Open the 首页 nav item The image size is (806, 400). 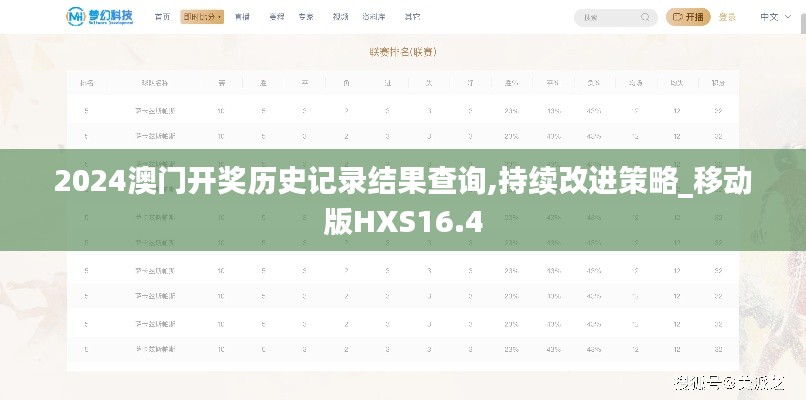click(162, 16)
